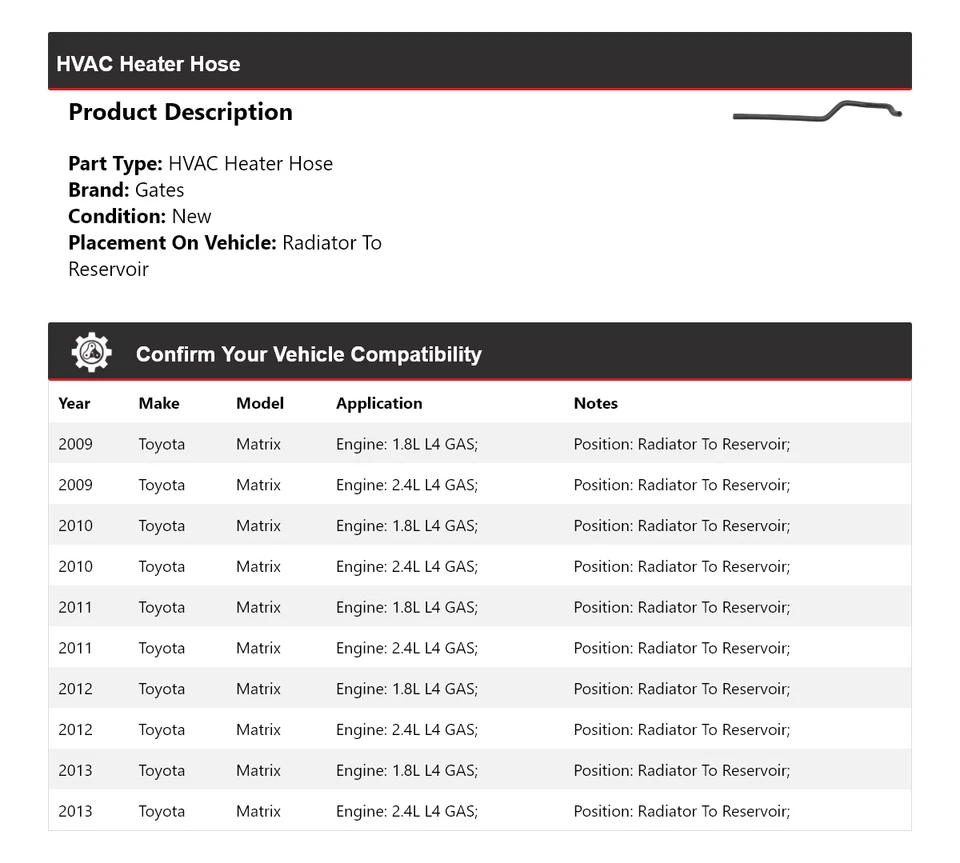Viewport: 960px width, 863px height.
Task: Click the Placement On Vehicle label
Action: [x=171, y=242]
